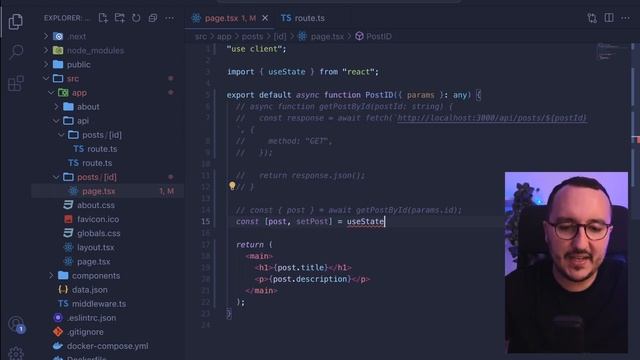Refresh the Explorer file tree

point(136,18)
